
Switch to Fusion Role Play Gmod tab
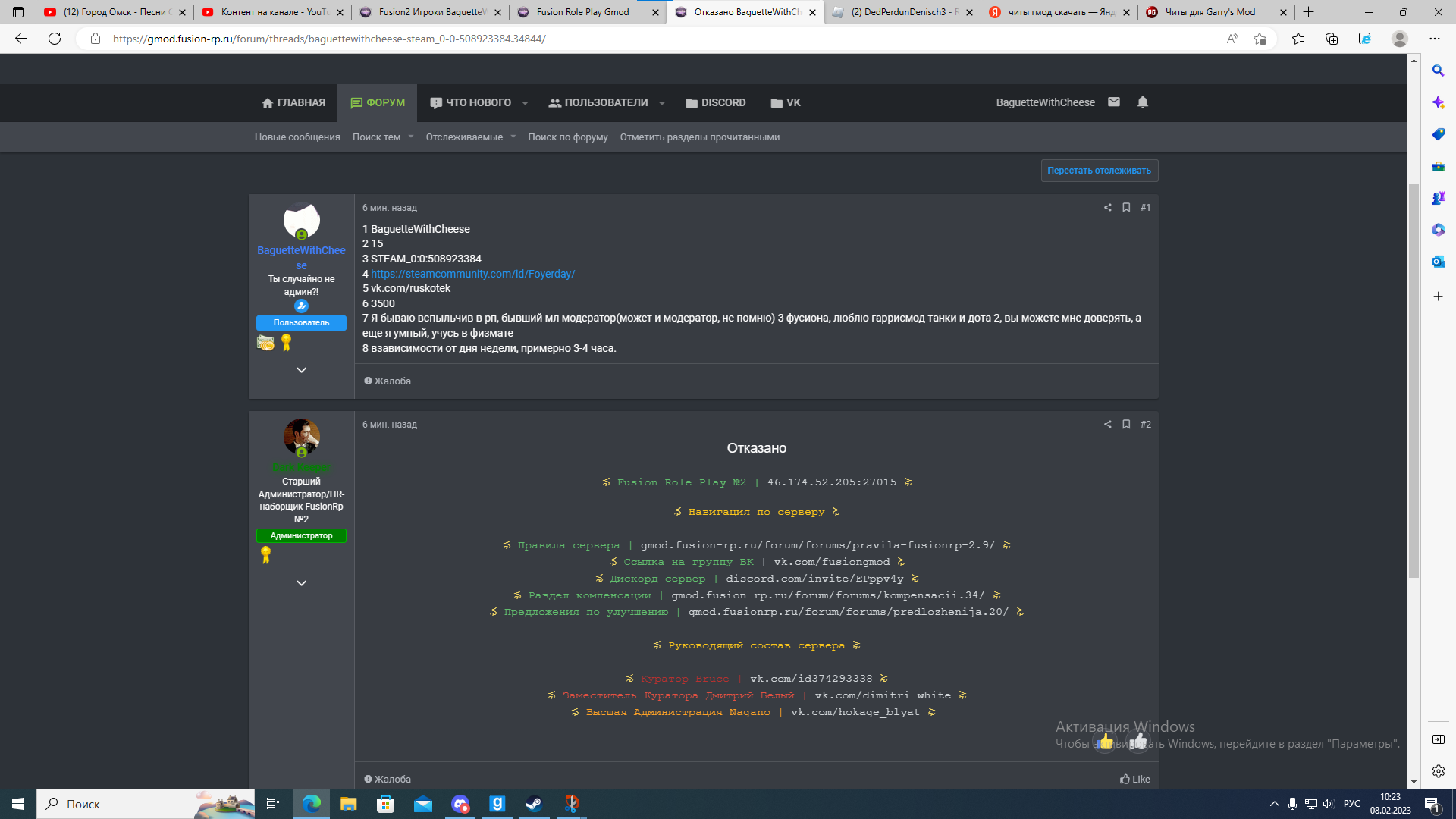tap(582, 12)
